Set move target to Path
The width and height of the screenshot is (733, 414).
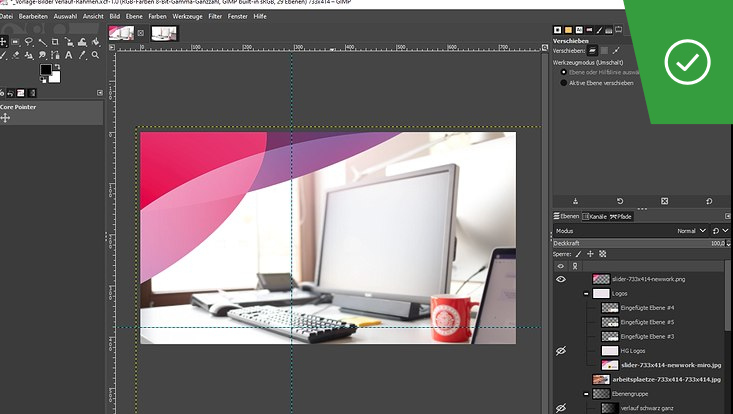[x=616, y=50]
